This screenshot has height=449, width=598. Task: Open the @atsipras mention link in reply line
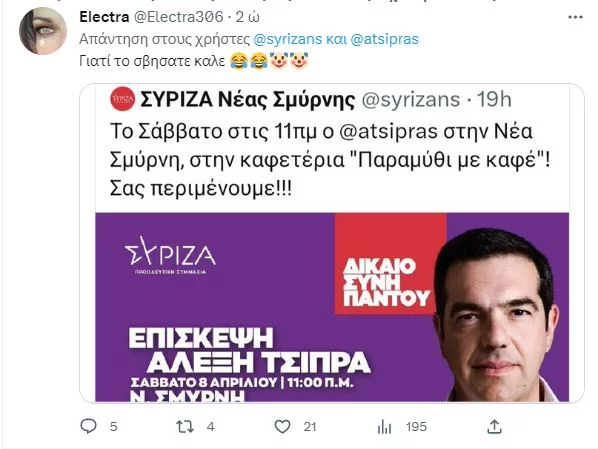(384, 39)
